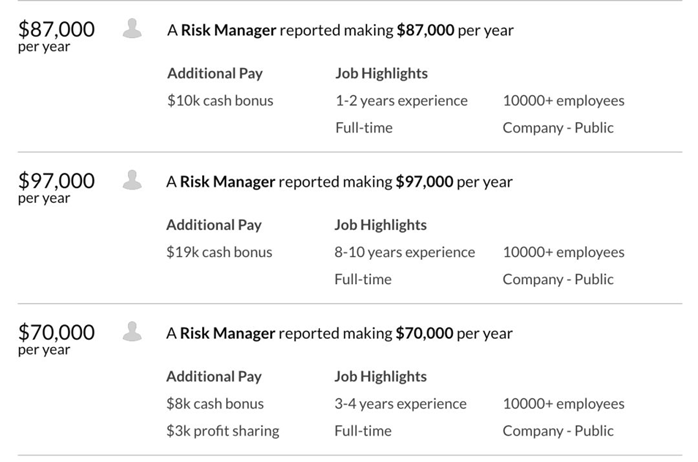The height and width of the screenshot is (462, 698).
Task: Open the 'Risk Manager reported making $97,000' headline
Action: [339, 182]
